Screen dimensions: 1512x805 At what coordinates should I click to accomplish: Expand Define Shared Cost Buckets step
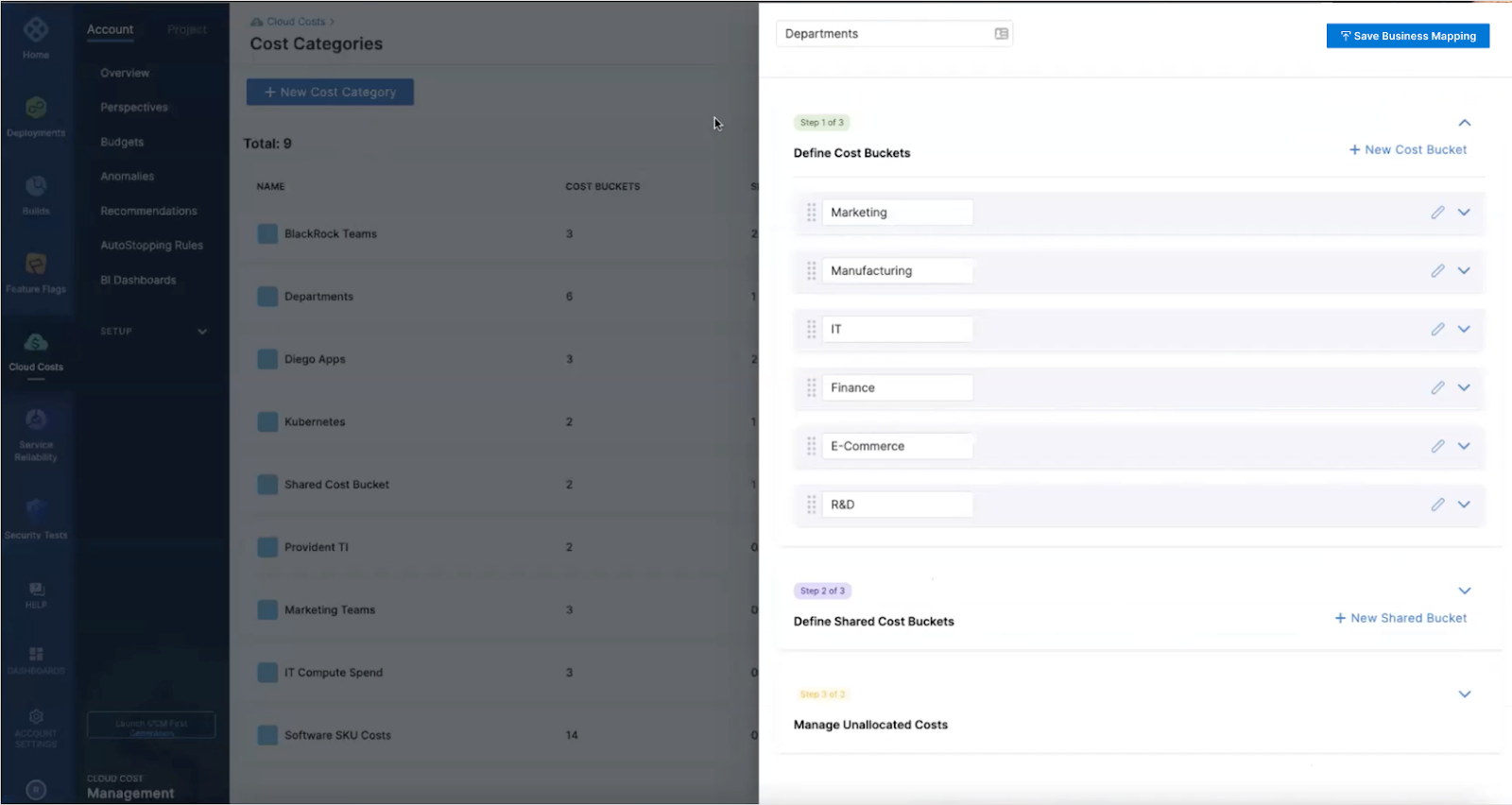coord(1465,591)
